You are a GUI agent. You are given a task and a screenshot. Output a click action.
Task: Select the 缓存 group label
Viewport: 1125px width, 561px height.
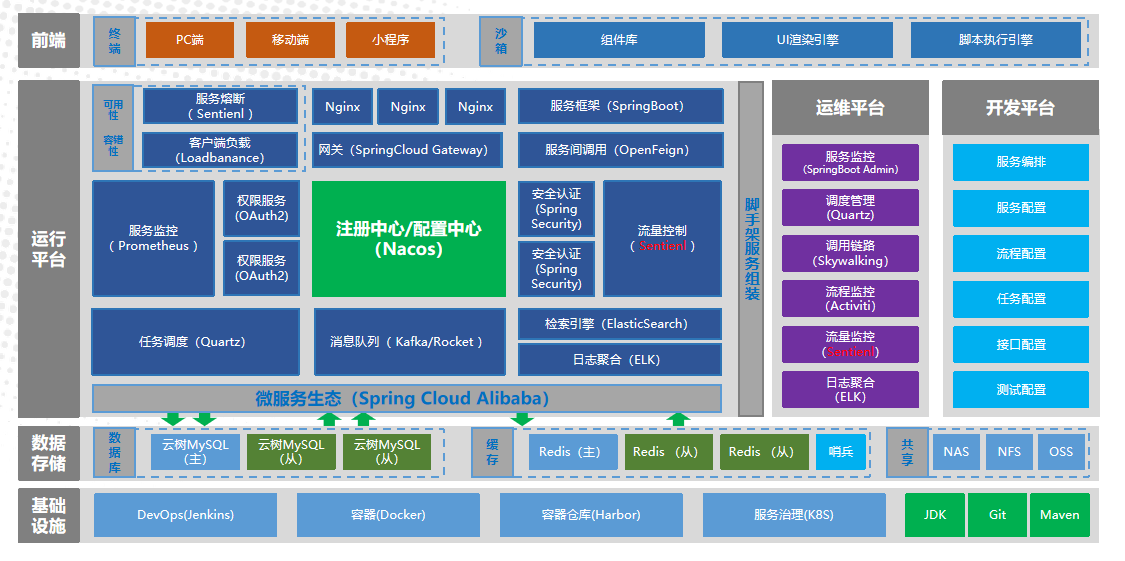(493, 453)
